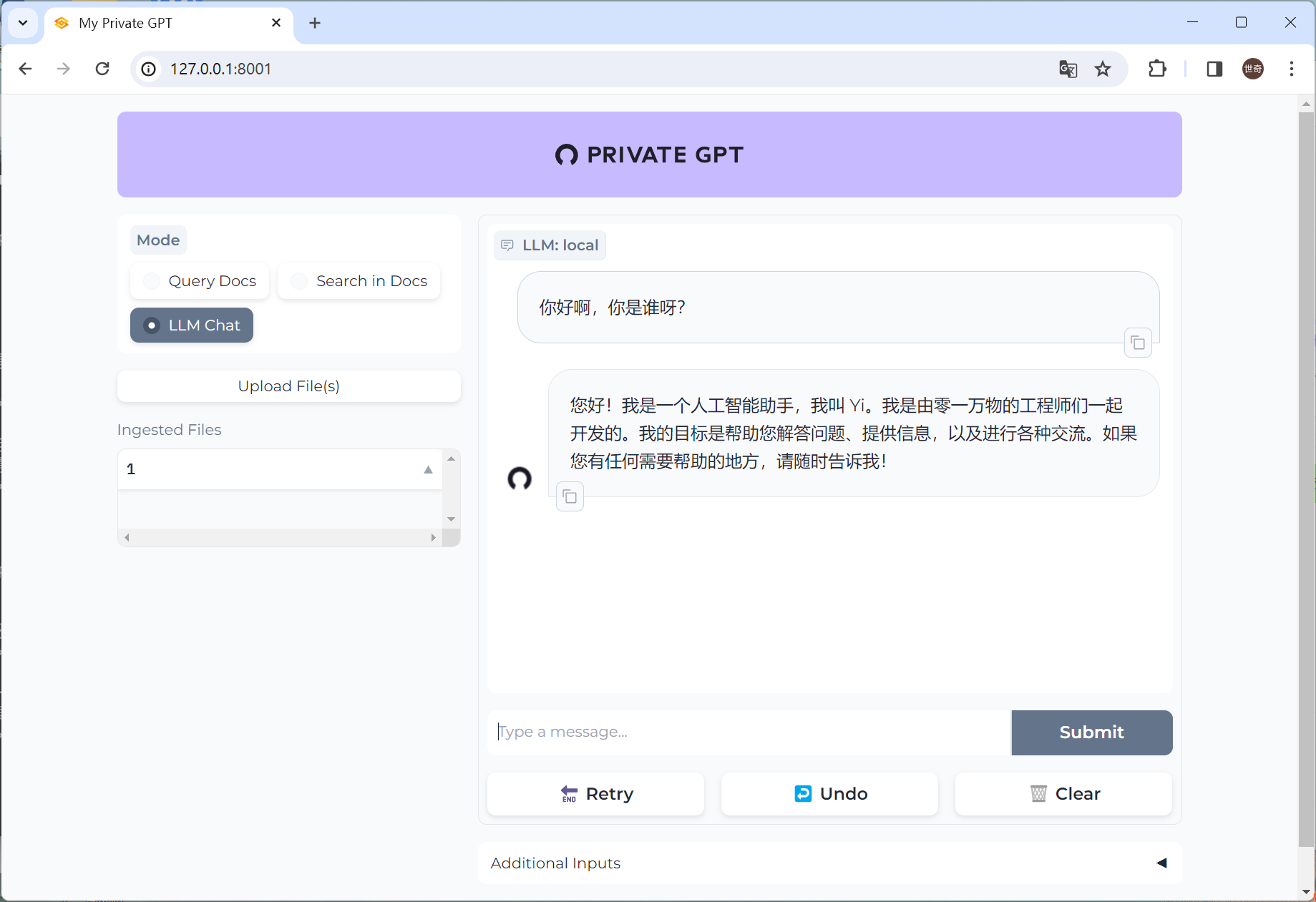Close the My Private GPT tab
The image size is (1316, 902).
pyautogui.click(x=276, y=23)
